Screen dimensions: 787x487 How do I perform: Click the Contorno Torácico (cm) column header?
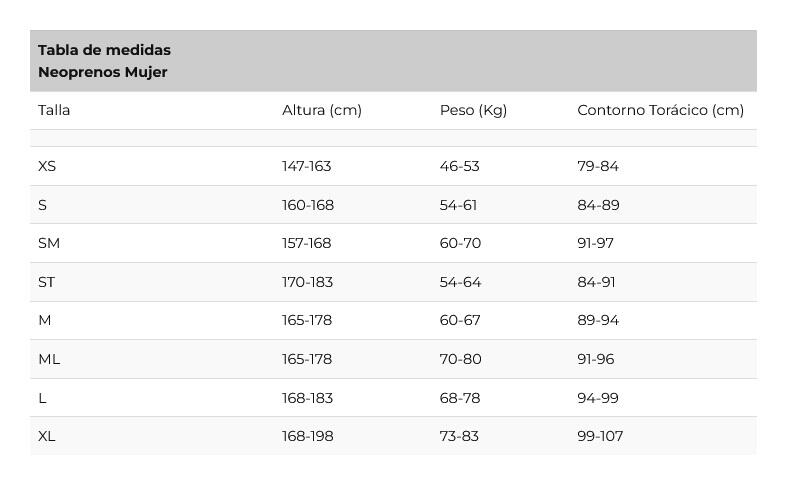(x=661, y=110)
